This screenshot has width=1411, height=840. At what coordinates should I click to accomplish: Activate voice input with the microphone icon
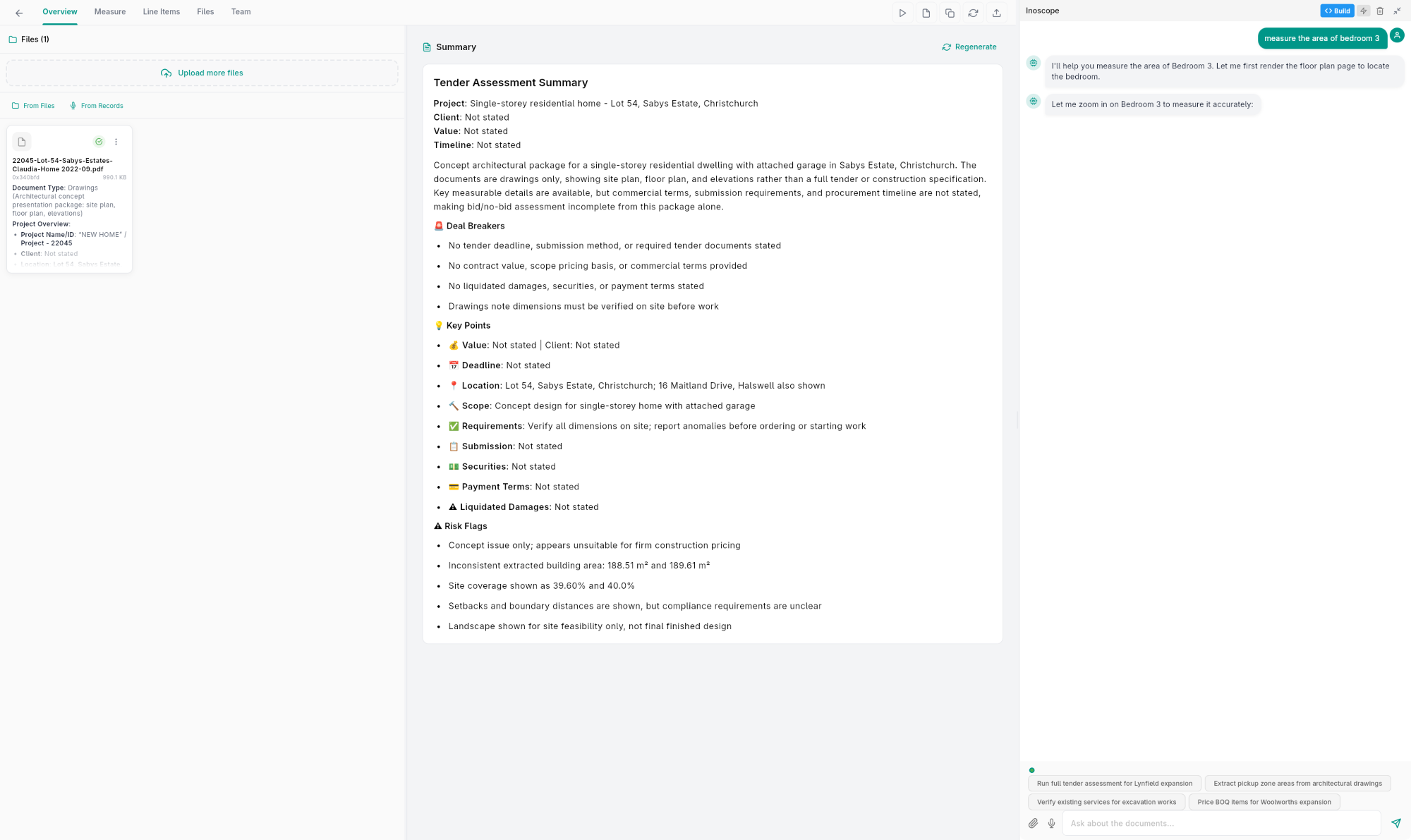[1051, 823]
